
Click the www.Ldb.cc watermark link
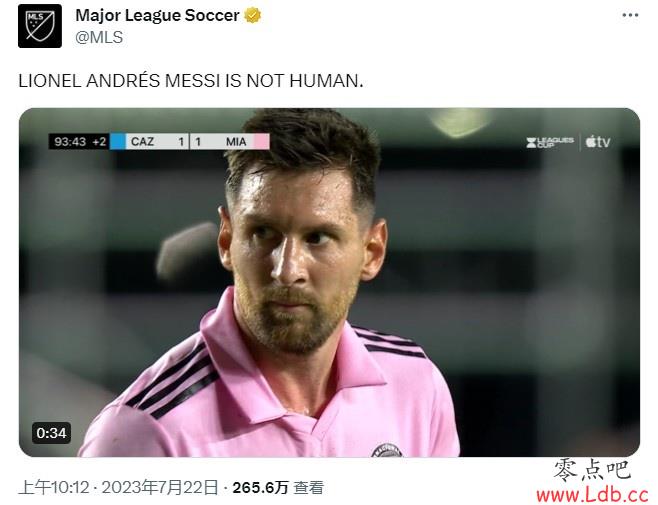593,495
